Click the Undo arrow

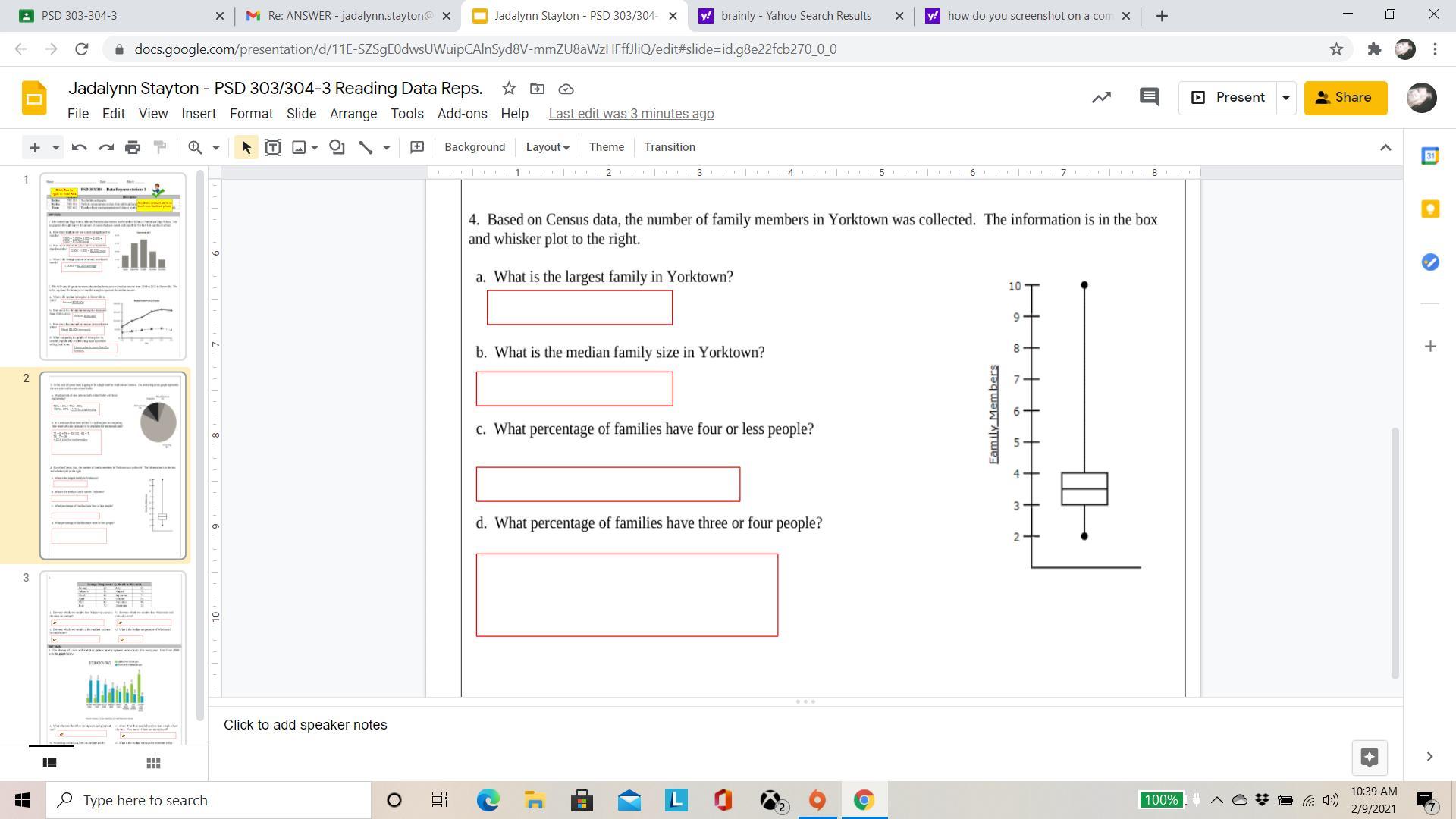click(79, 147)
